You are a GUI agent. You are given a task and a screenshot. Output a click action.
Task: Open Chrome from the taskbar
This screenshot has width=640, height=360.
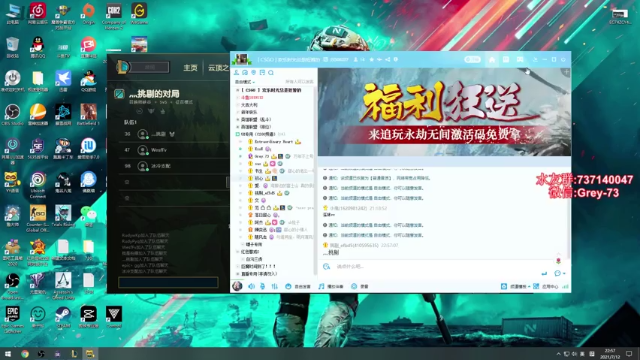click(25, 353)
